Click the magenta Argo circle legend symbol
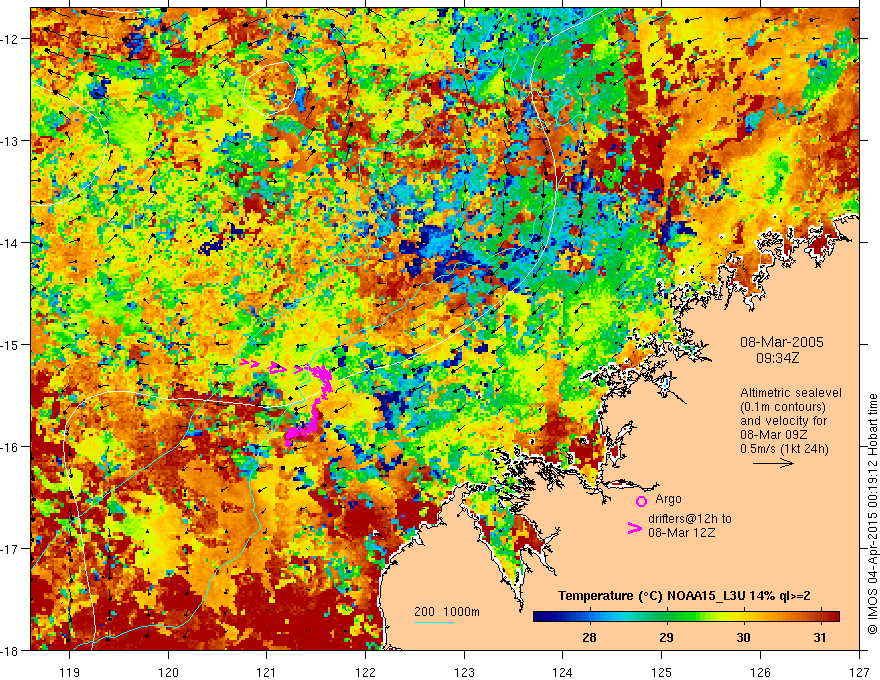Image resolution: width=880 pixels, height=680 pixels. (x=641, y=501)
